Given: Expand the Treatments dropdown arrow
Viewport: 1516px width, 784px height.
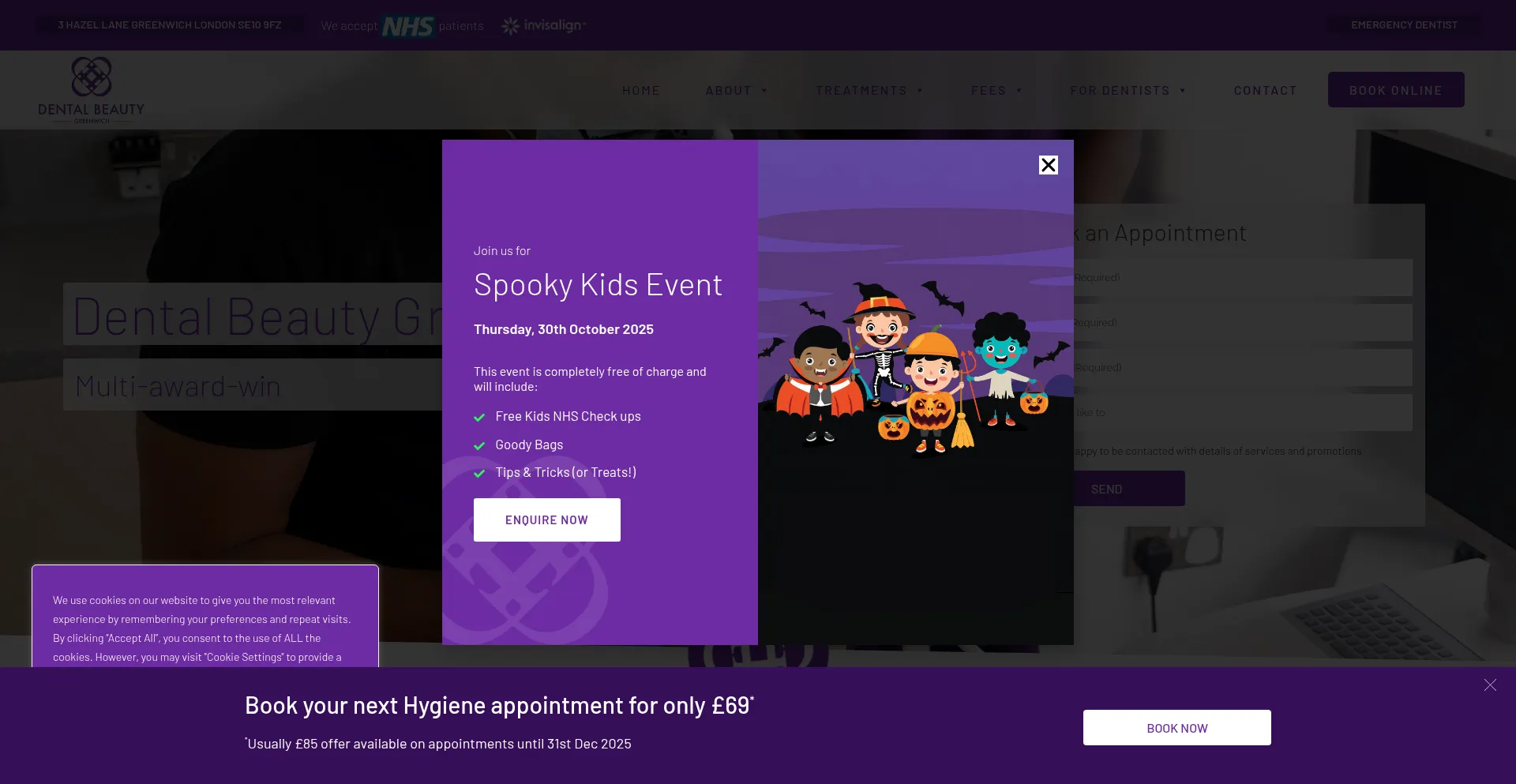Looking at the screenshot, I should 920,91.
